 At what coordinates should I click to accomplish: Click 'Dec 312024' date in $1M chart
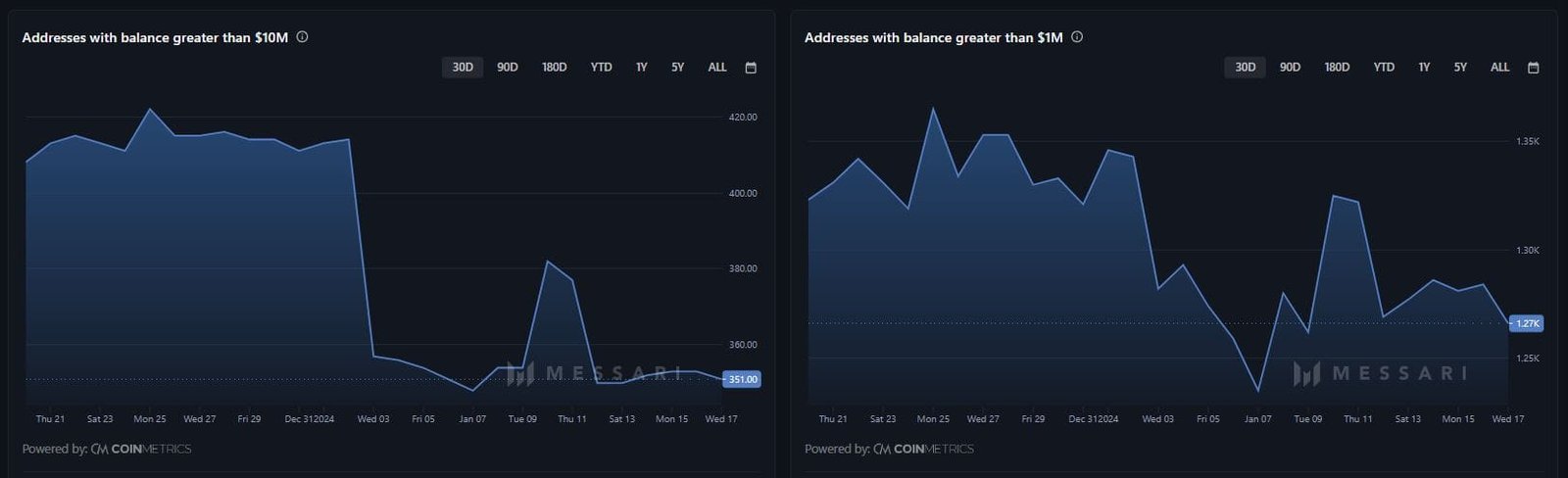point(1094,419)
